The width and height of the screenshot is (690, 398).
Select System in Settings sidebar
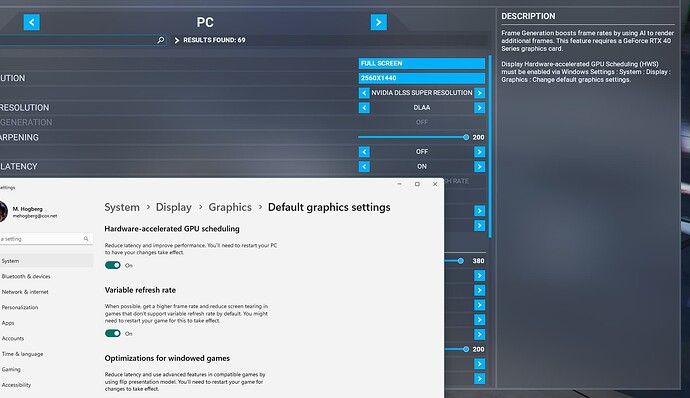(46, 261)
